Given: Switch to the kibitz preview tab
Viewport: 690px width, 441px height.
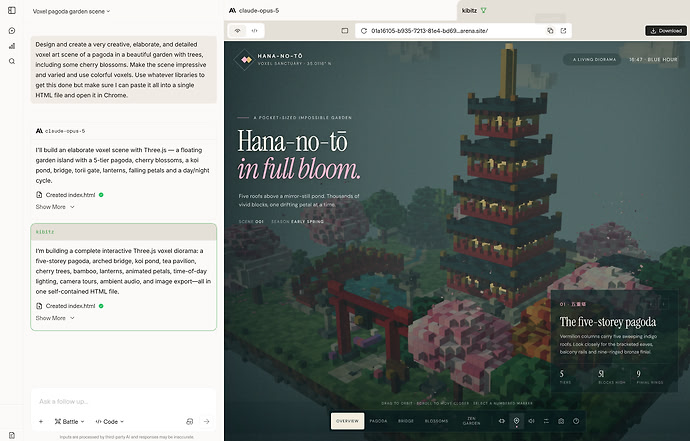Looking at the screenshot, I should [x=473, y=11].
